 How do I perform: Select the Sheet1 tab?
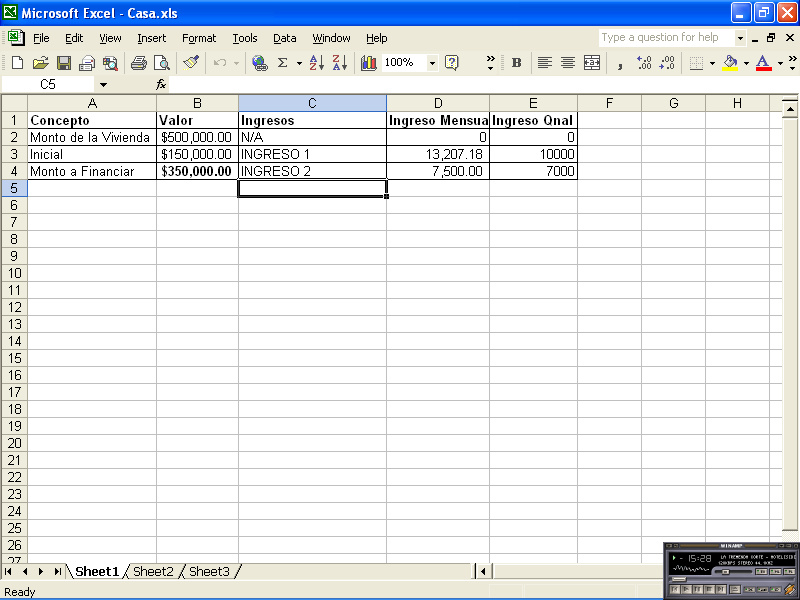pos(97,571)
